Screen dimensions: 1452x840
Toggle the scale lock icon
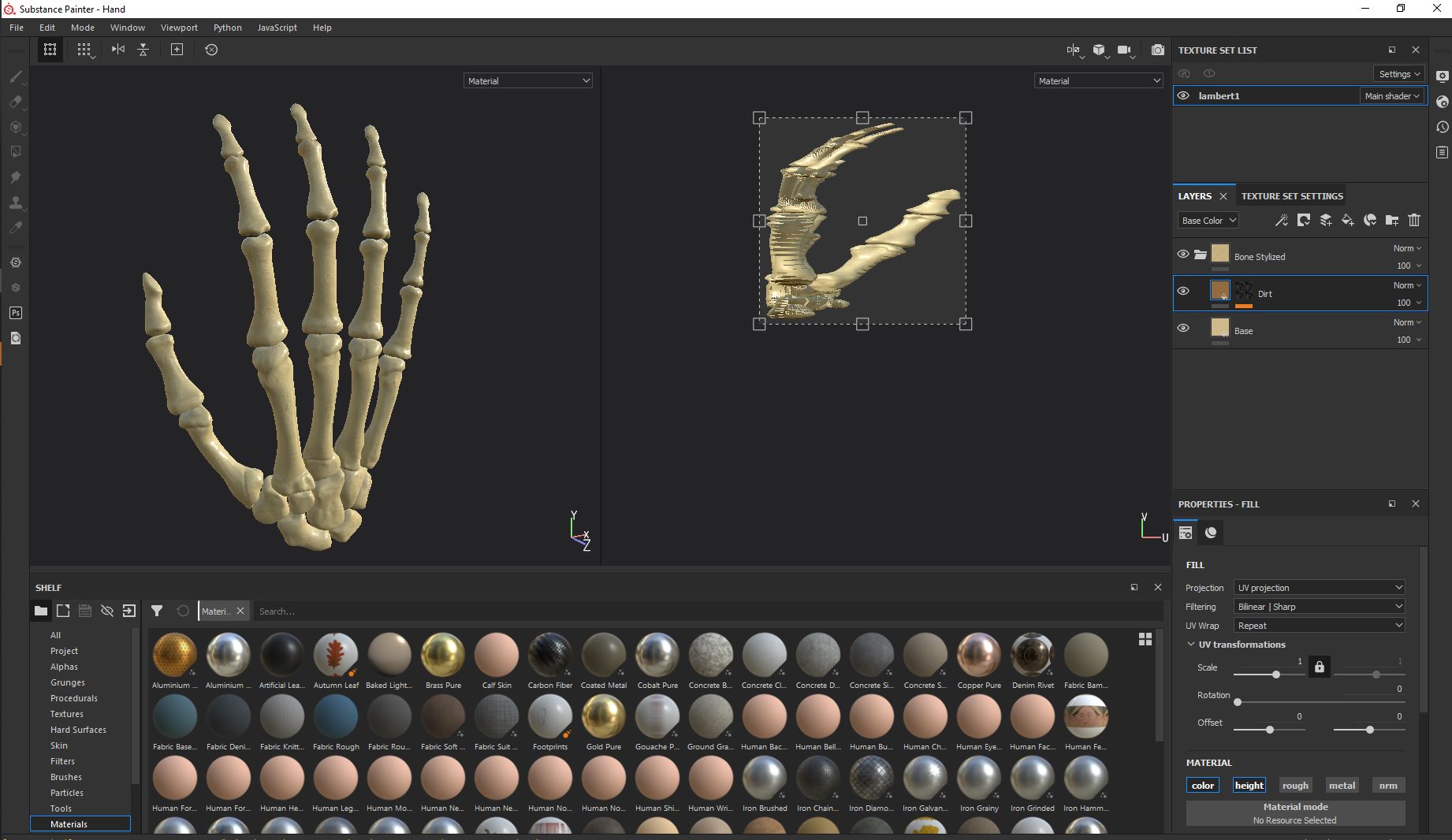point(1319,667)
